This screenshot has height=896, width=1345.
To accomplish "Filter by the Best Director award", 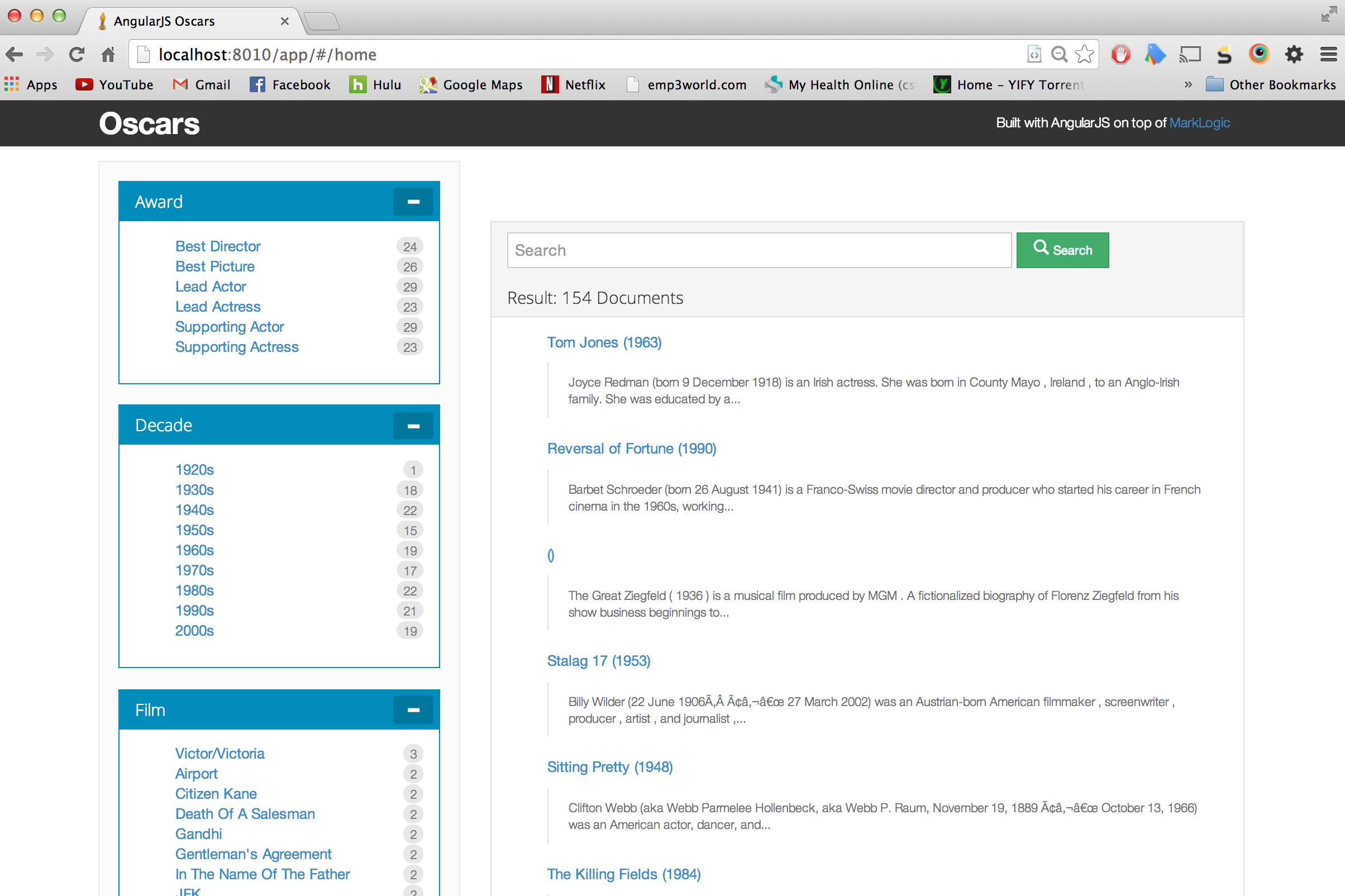I will [x=218, y=246].
